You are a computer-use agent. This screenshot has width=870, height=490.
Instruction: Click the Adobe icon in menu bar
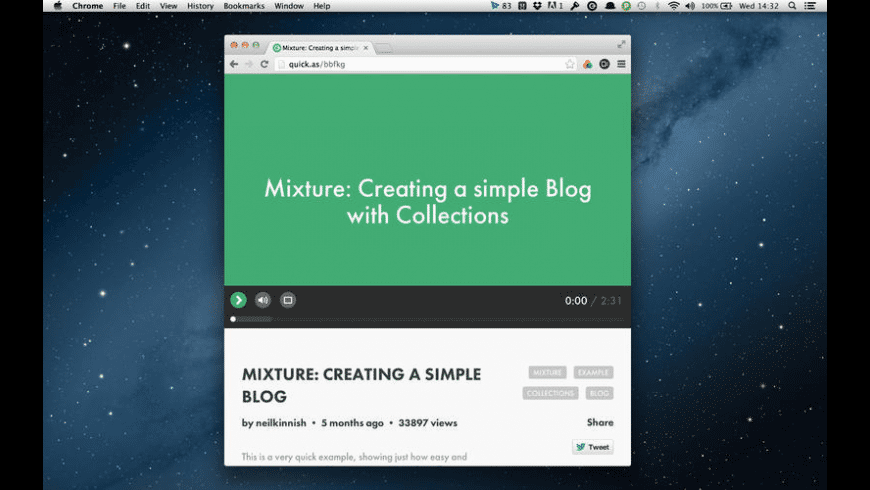coord(555,6)
